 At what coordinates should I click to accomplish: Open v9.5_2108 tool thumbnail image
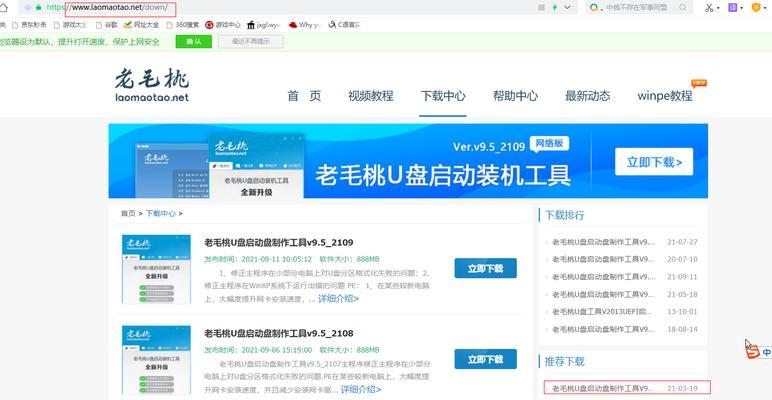tap(156, 360)
